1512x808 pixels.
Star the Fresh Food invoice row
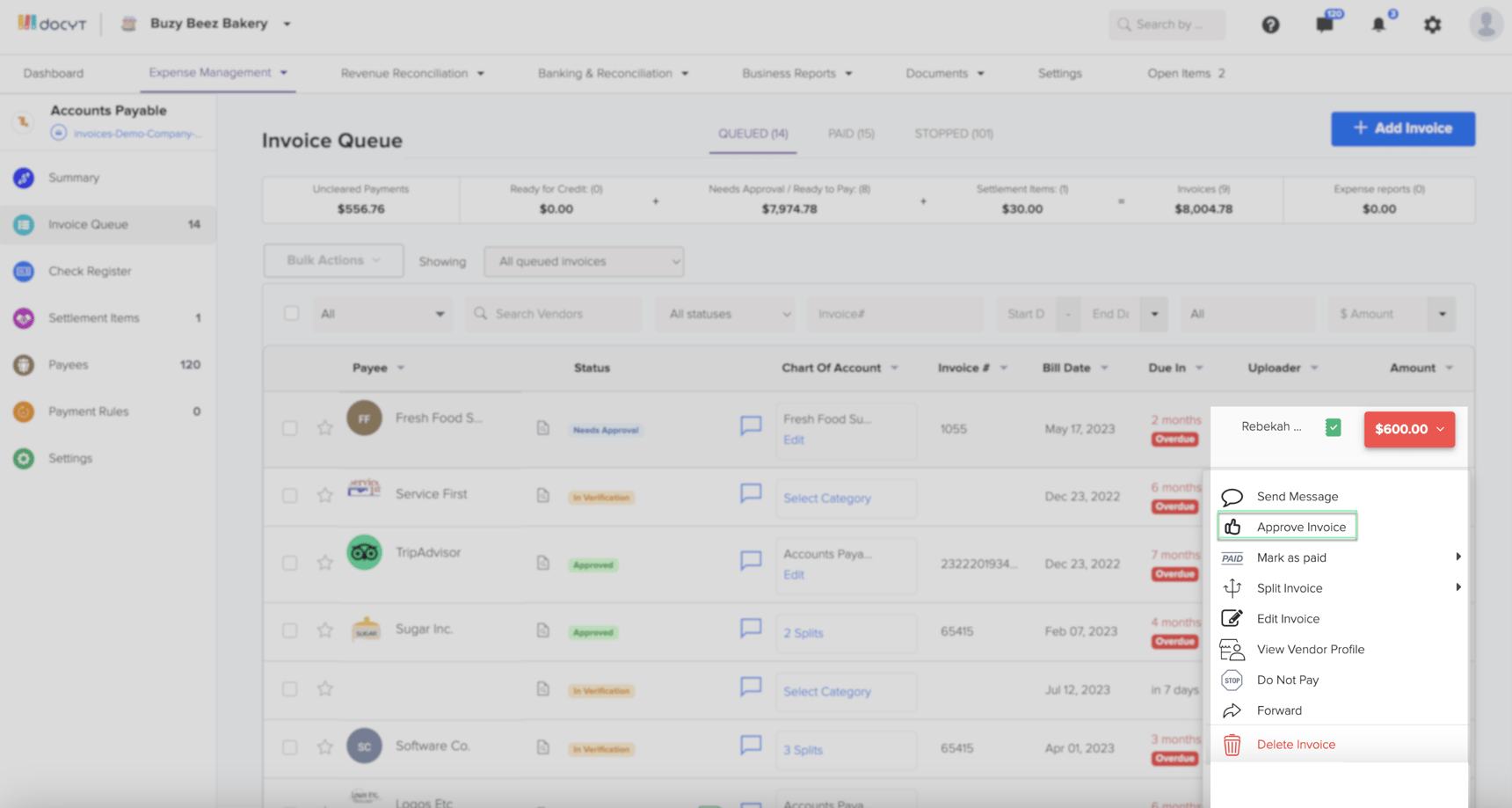tap(325, 427)
